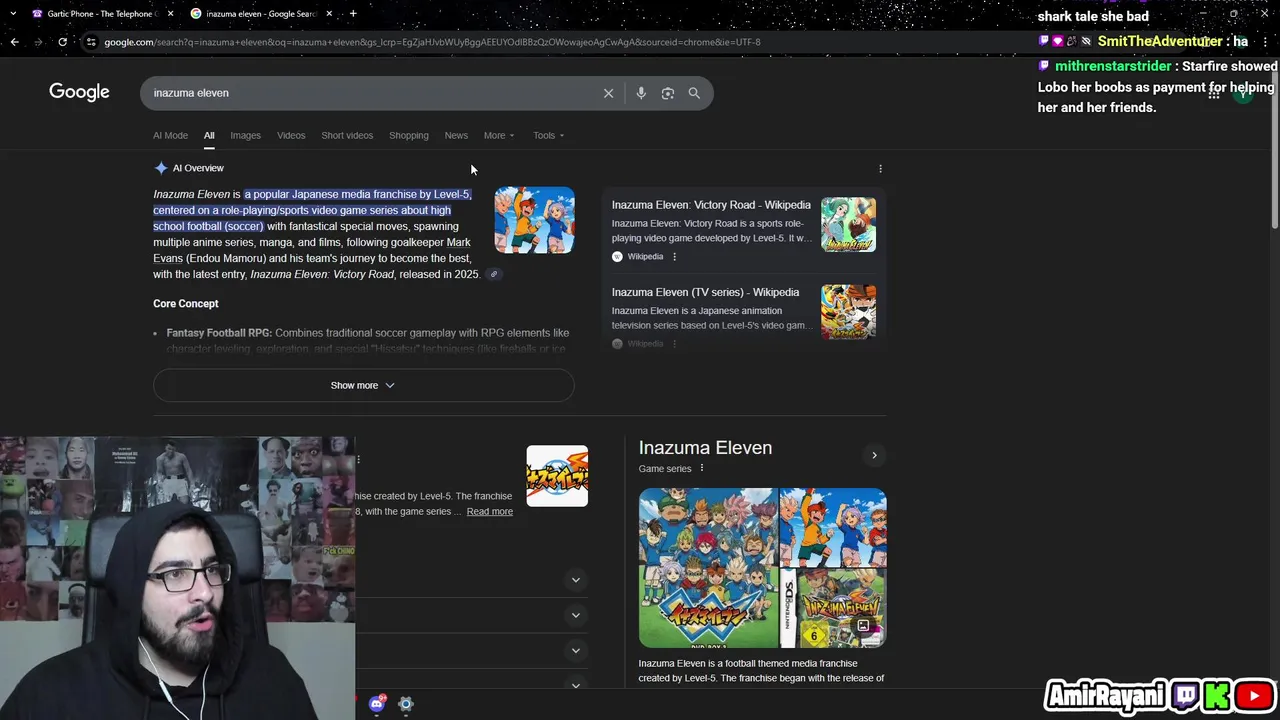Switch to Videos results
Screen dimensions: 1280x720
click(x=291, y=135)
